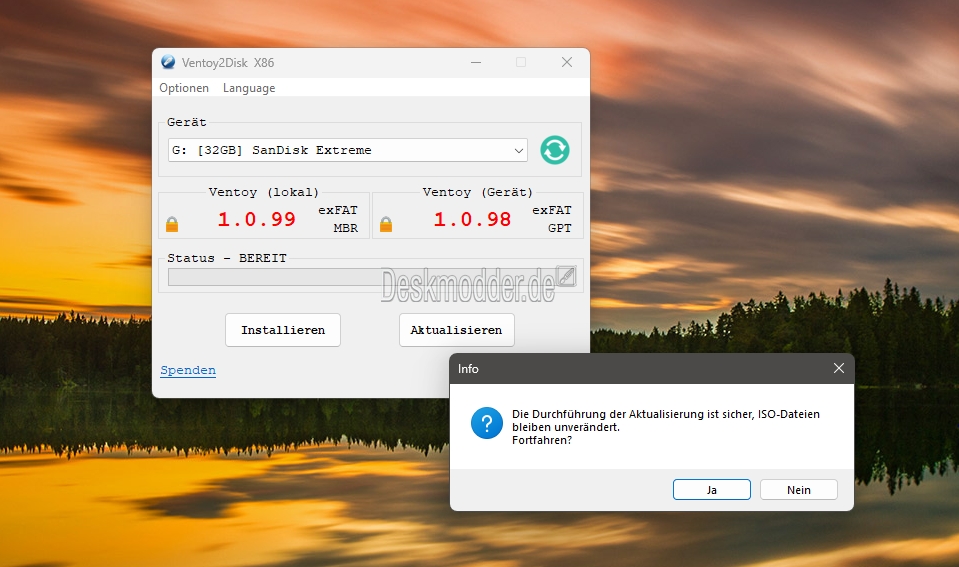
Task: Click the GPT partition style label
Action: click(560, 228)
